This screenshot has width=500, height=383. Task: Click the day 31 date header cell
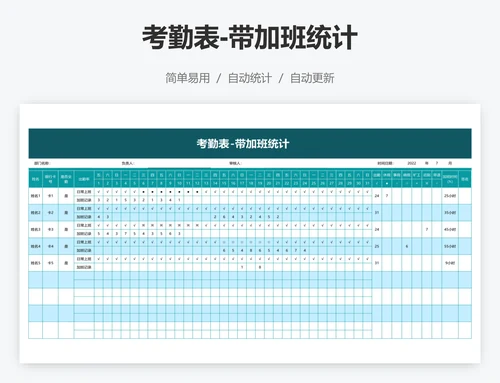click(367, 183)
